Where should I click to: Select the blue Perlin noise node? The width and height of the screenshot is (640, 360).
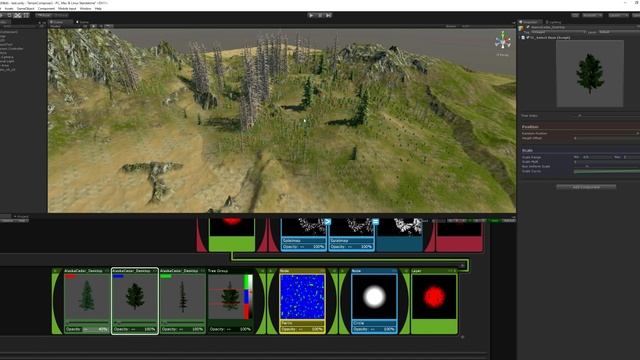[302, 301]
